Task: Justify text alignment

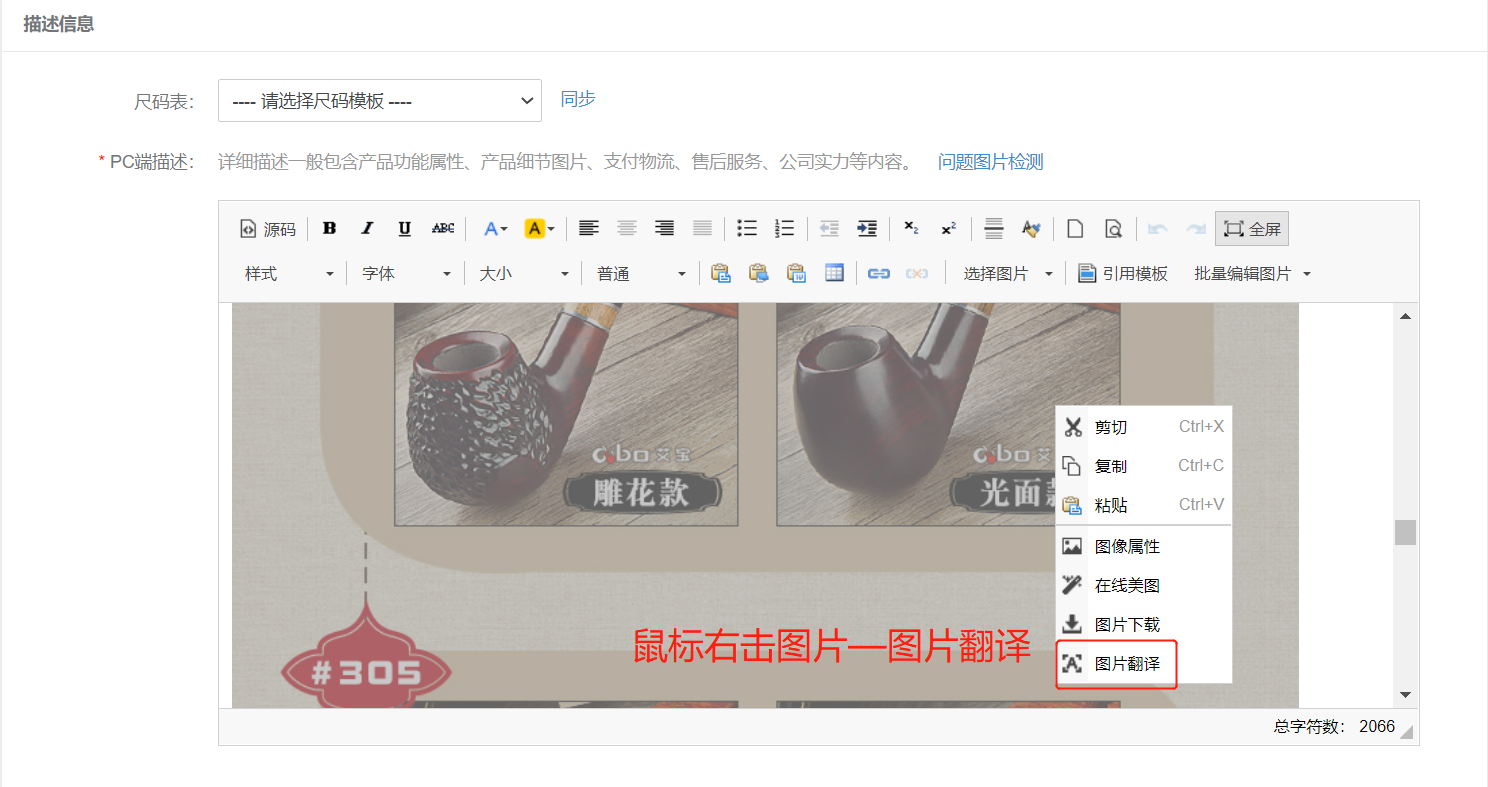Action: click(703, 229)
